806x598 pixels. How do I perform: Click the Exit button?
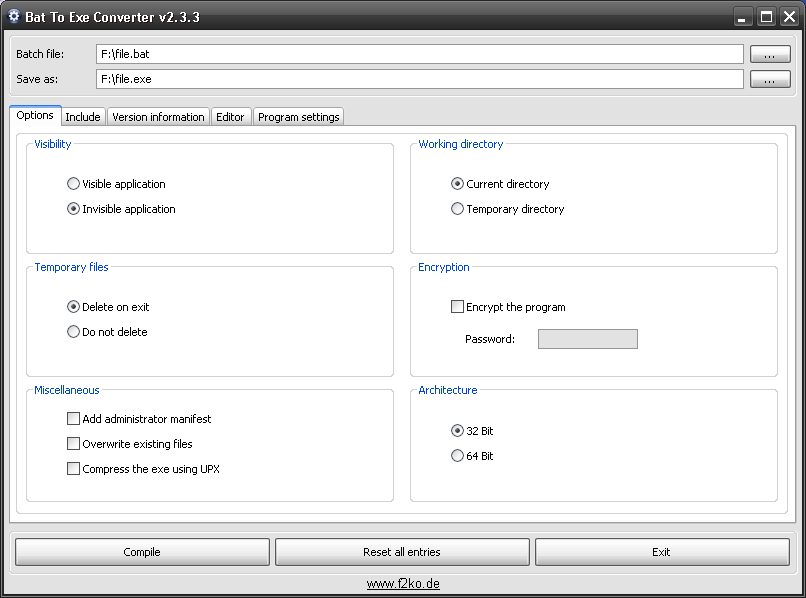[x=661, y=552]
